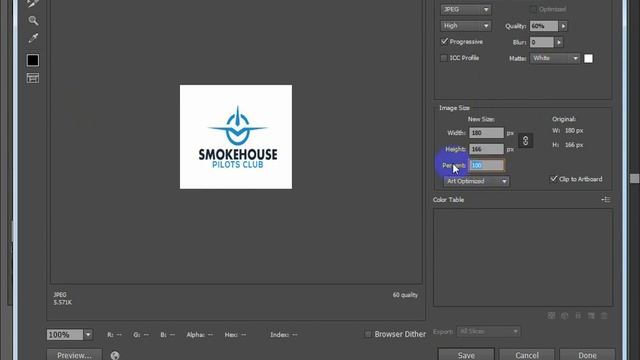
Task: Open the Color Table panel menu icon
Action: [x=606, y=200]
